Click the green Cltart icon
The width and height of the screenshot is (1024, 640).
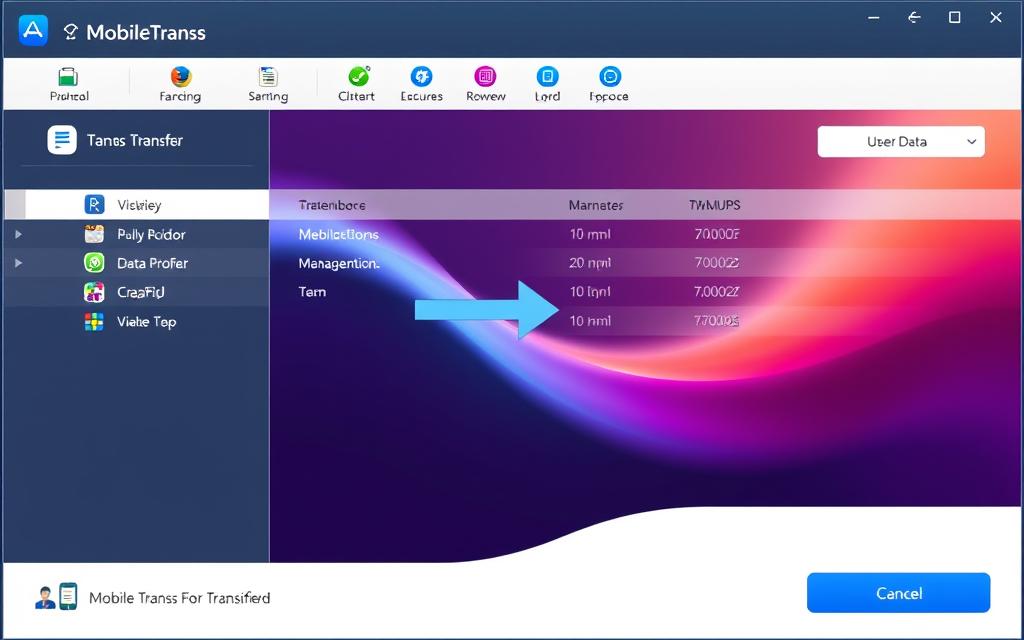(357, 78)
